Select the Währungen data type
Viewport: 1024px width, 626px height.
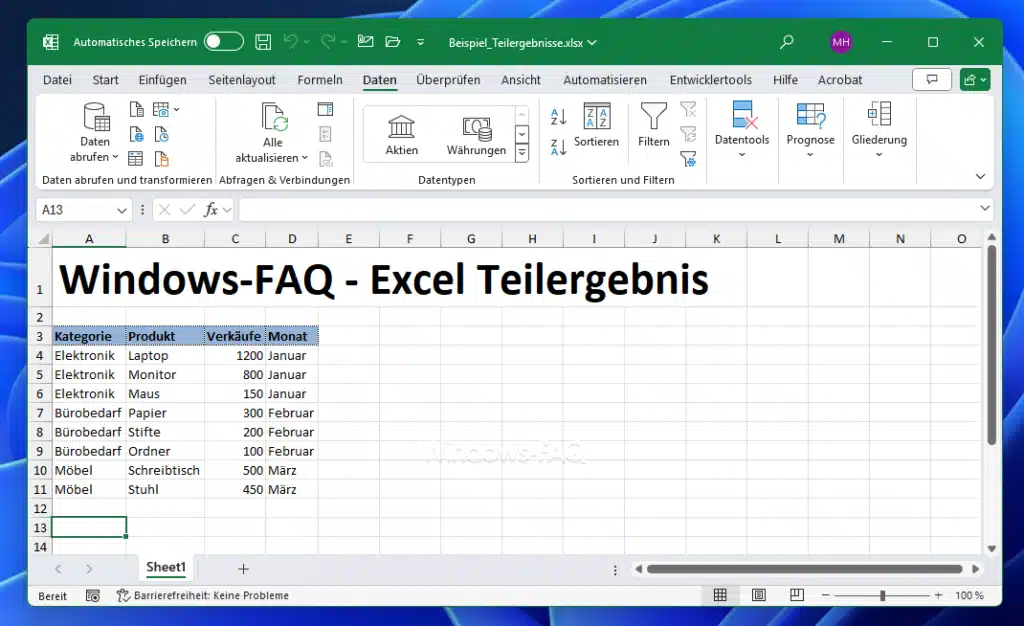[476, 134]
